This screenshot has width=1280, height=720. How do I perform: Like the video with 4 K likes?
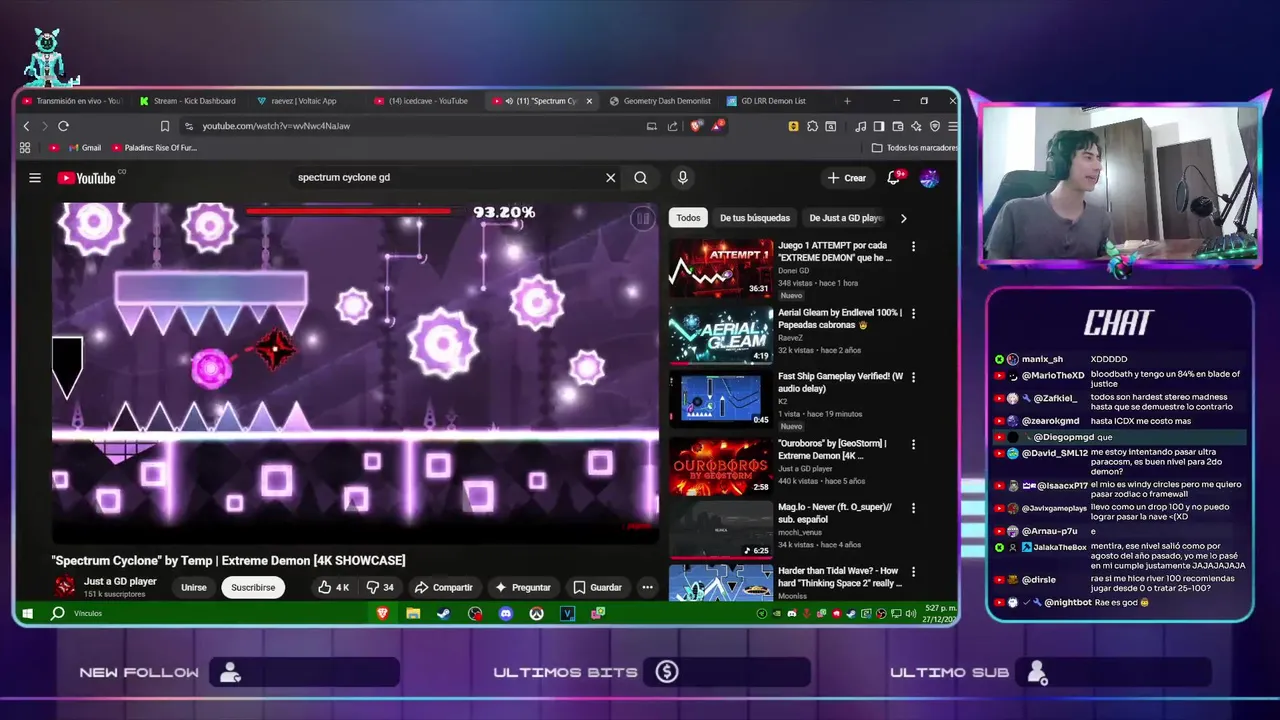[333, 587]
